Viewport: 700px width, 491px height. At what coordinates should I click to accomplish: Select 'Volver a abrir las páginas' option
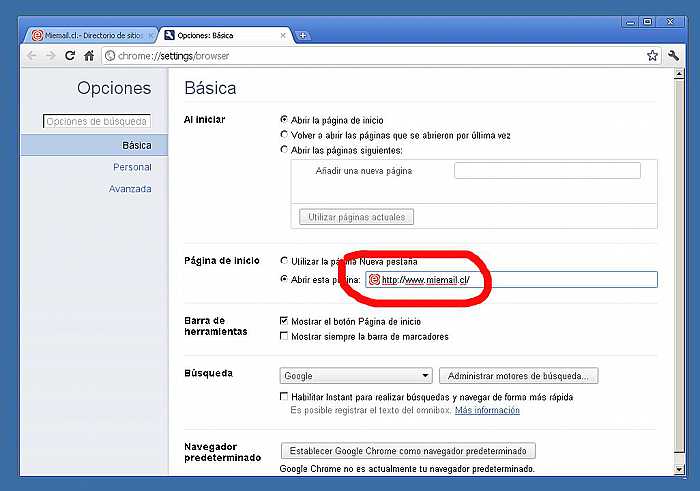283,134
